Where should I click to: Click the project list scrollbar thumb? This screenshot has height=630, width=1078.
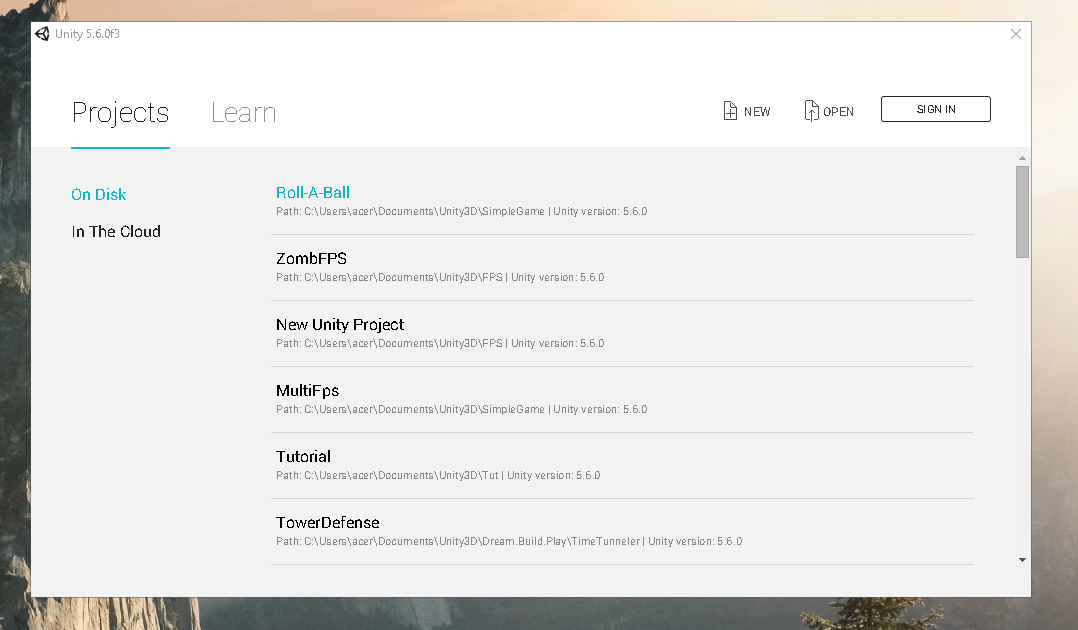point(1022,212)
